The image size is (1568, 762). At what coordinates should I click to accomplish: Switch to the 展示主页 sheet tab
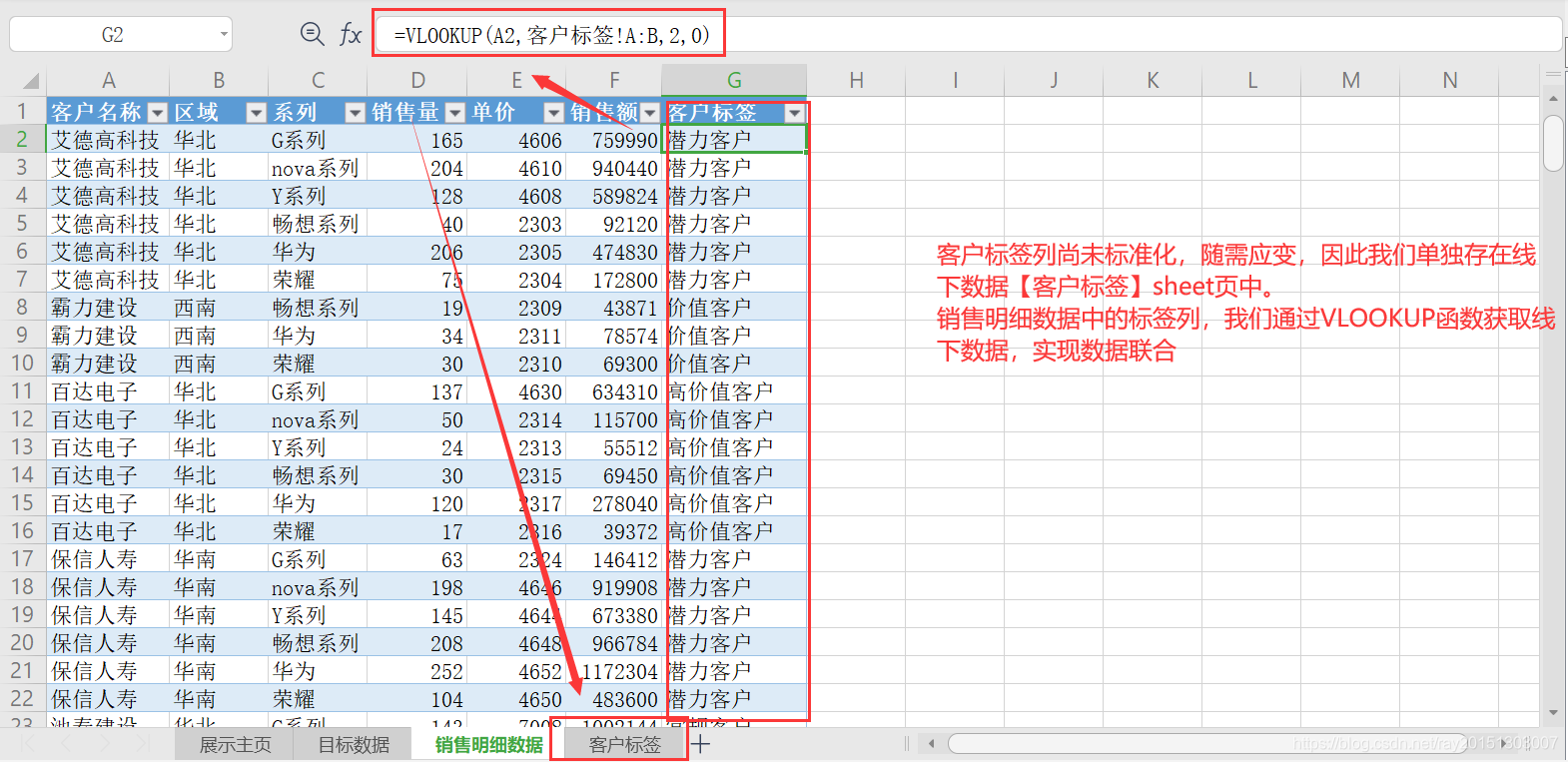[235, 744]
